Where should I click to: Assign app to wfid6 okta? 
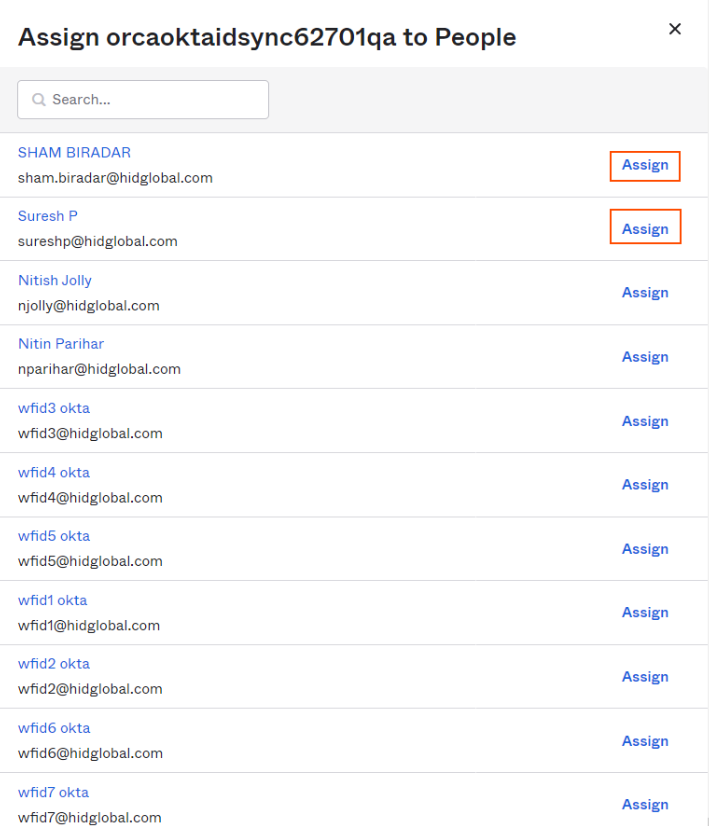point(645,741)
